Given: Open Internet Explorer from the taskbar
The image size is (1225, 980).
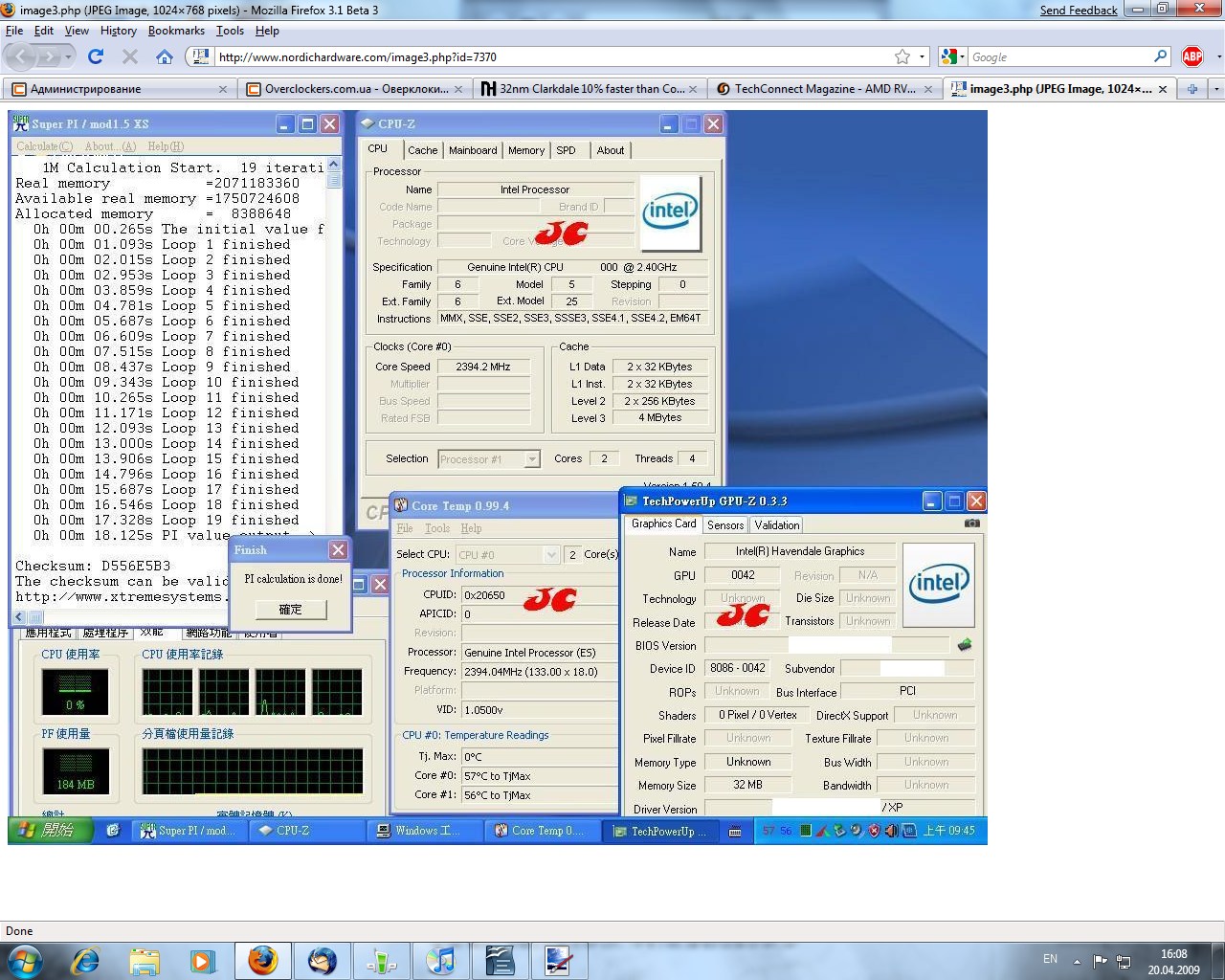Looking at the screenshot, I should [86, 960].
